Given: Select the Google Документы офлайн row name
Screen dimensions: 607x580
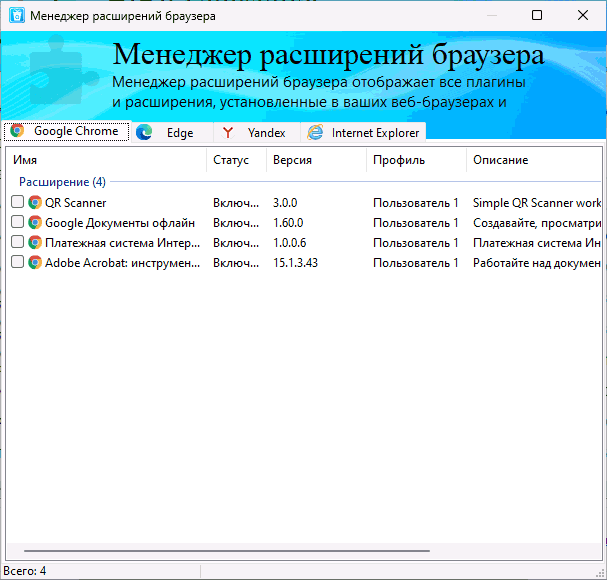Looking at the screenshot, I should pos(120,223).
